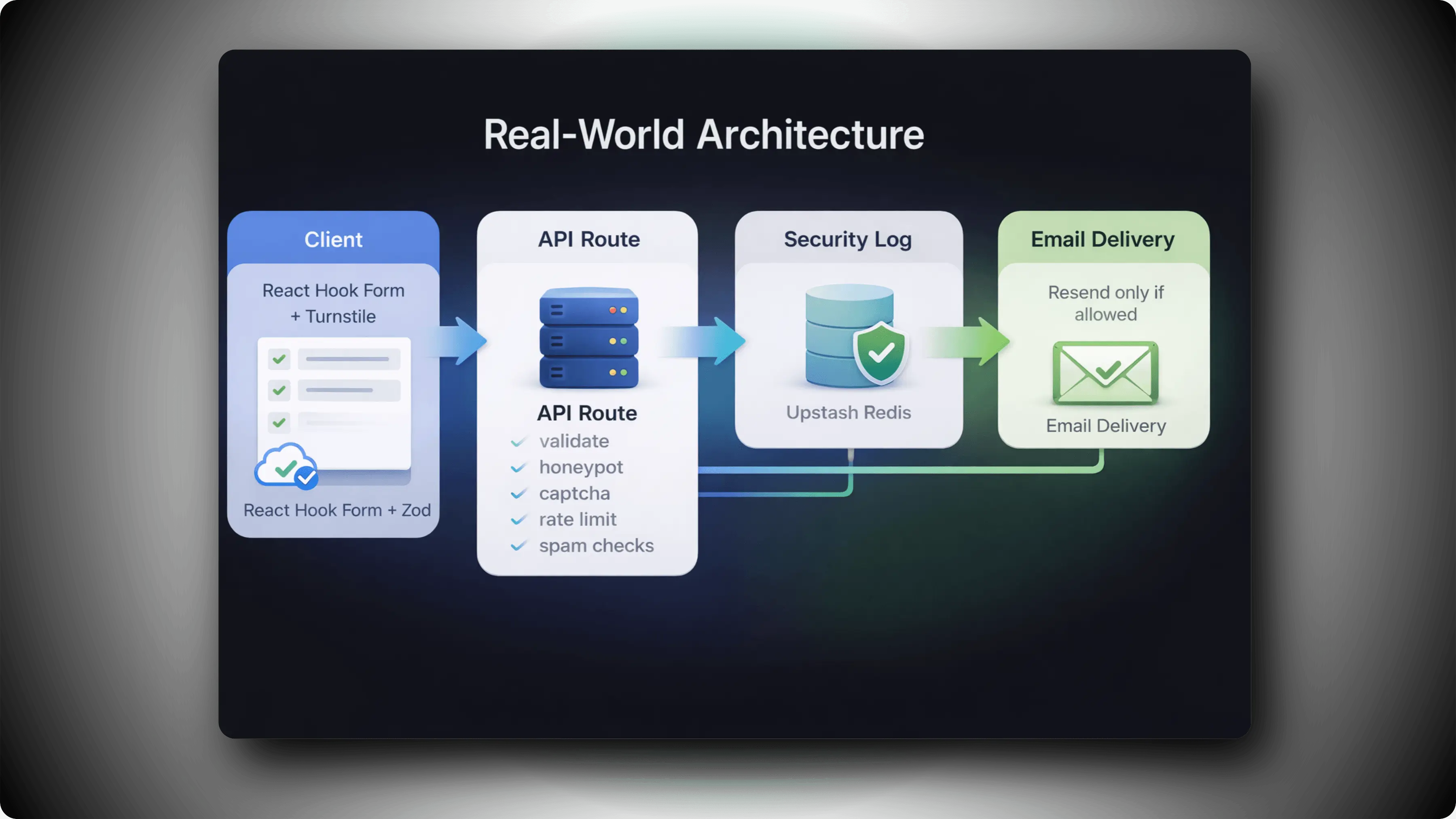This screenshot has height=819, width=1456.
Task: Click the Security Log header
Action: tap(847, 240)
